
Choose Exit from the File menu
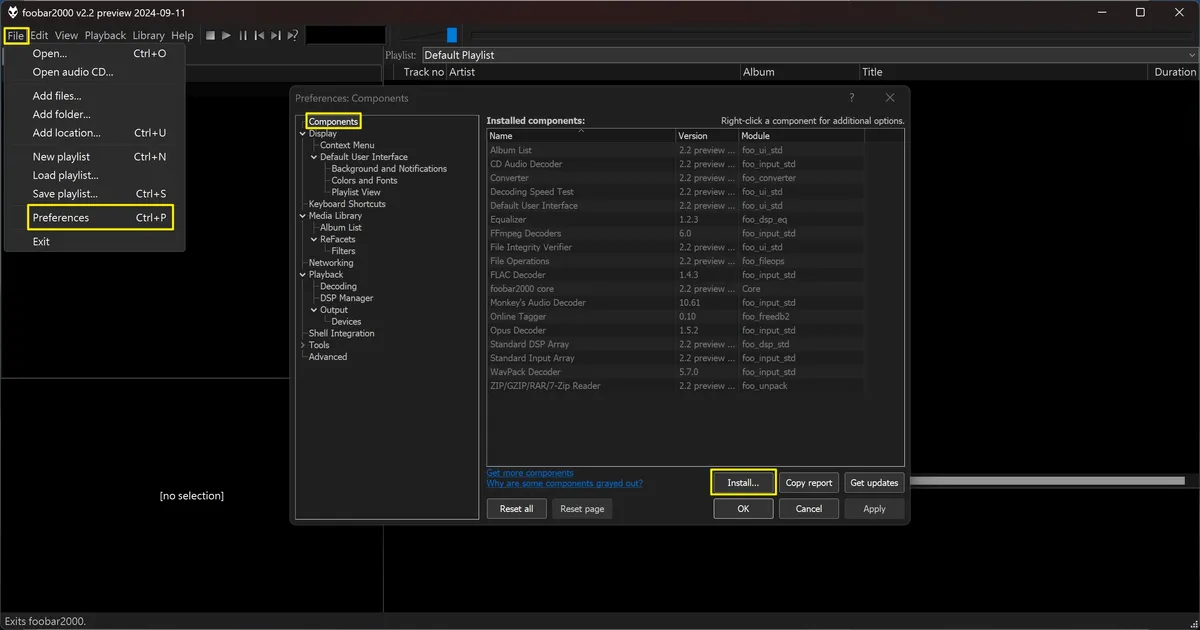(95, 241)
